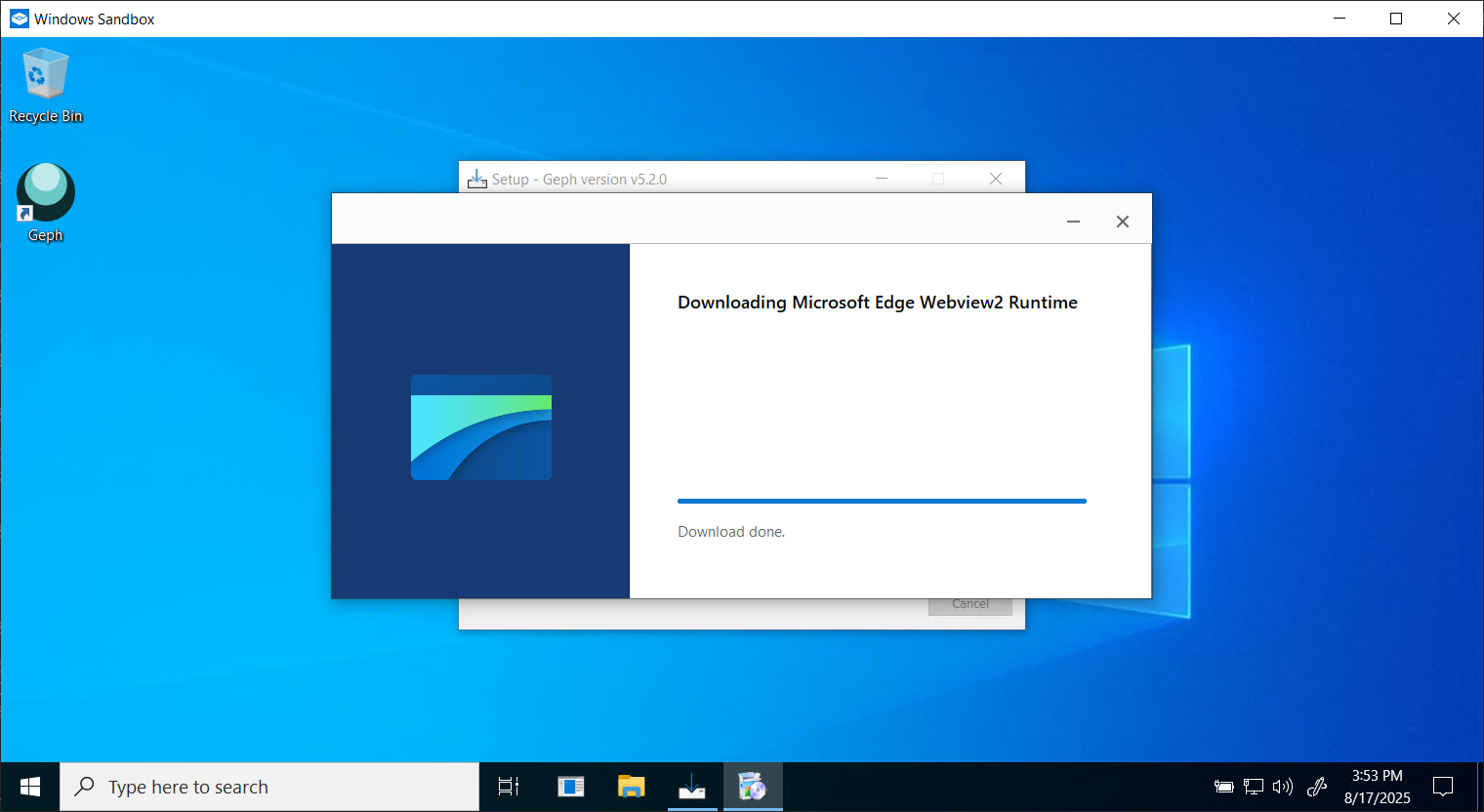Close the WebView2 Runtime installer dialog
Screen dimensions: 1484x812
tap(1122, 222)
